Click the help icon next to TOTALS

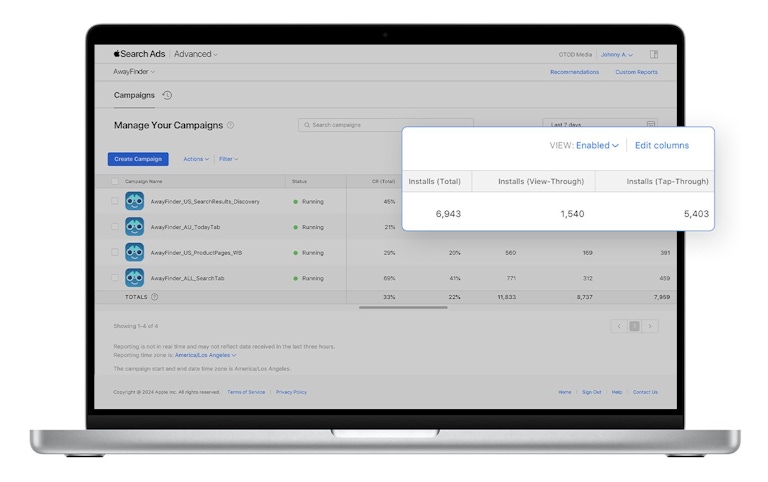[x=154, y=297]
